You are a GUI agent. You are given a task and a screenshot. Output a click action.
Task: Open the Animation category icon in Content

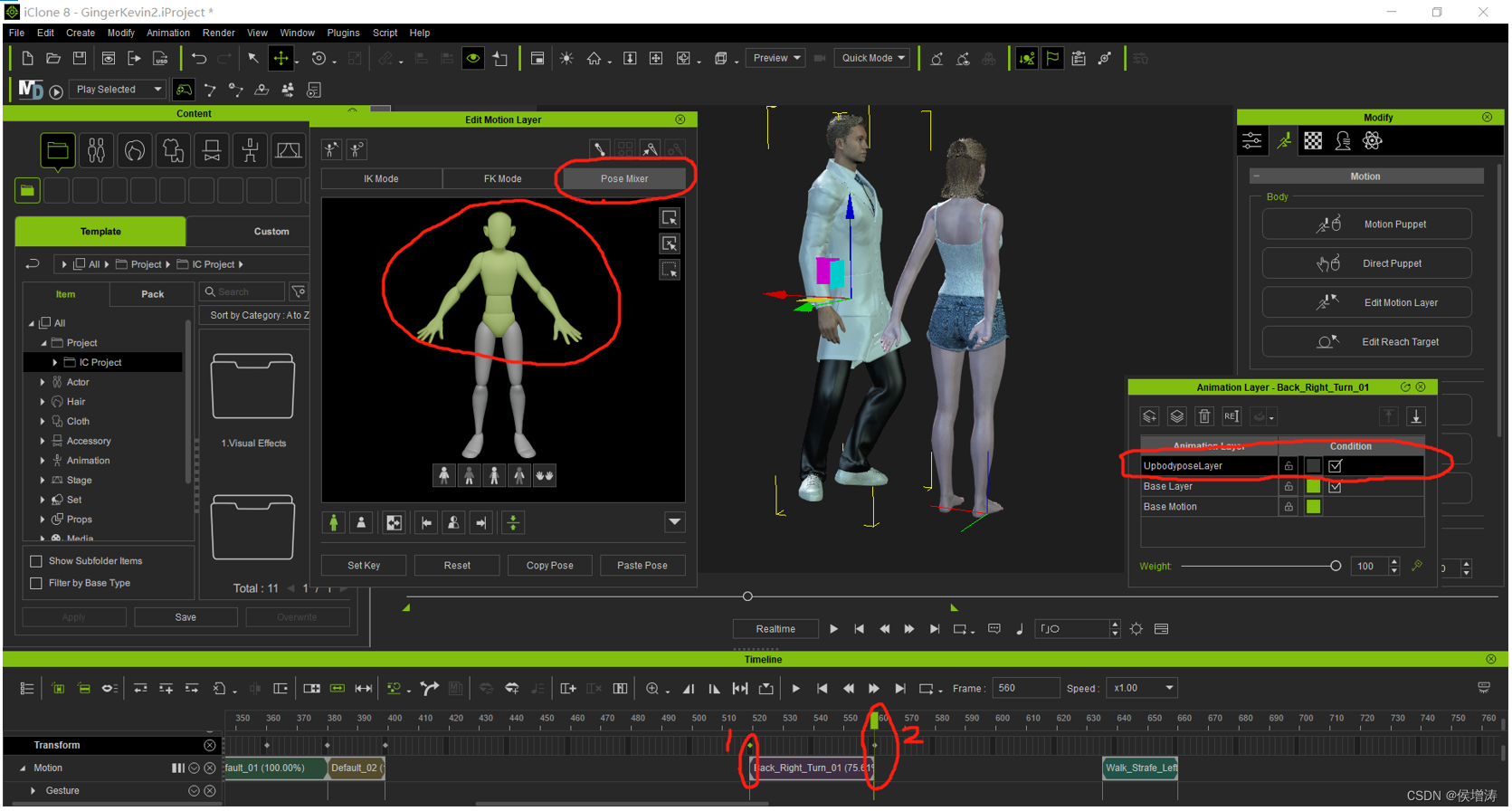click(x=250, y=150)
